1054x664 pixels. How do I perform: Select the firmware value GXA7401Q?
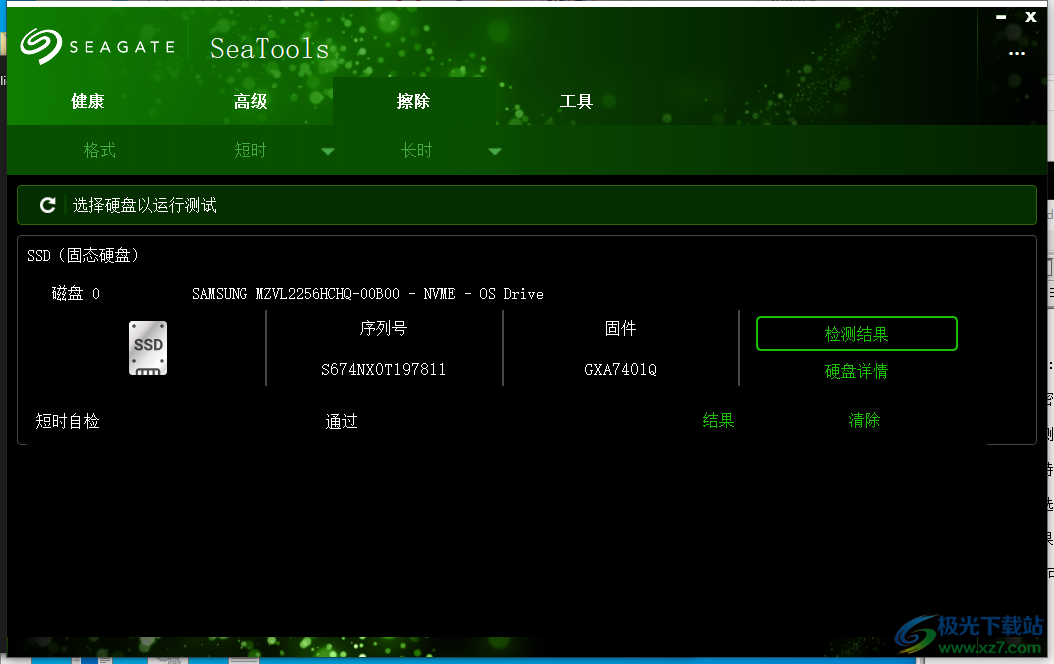[620, 370]
